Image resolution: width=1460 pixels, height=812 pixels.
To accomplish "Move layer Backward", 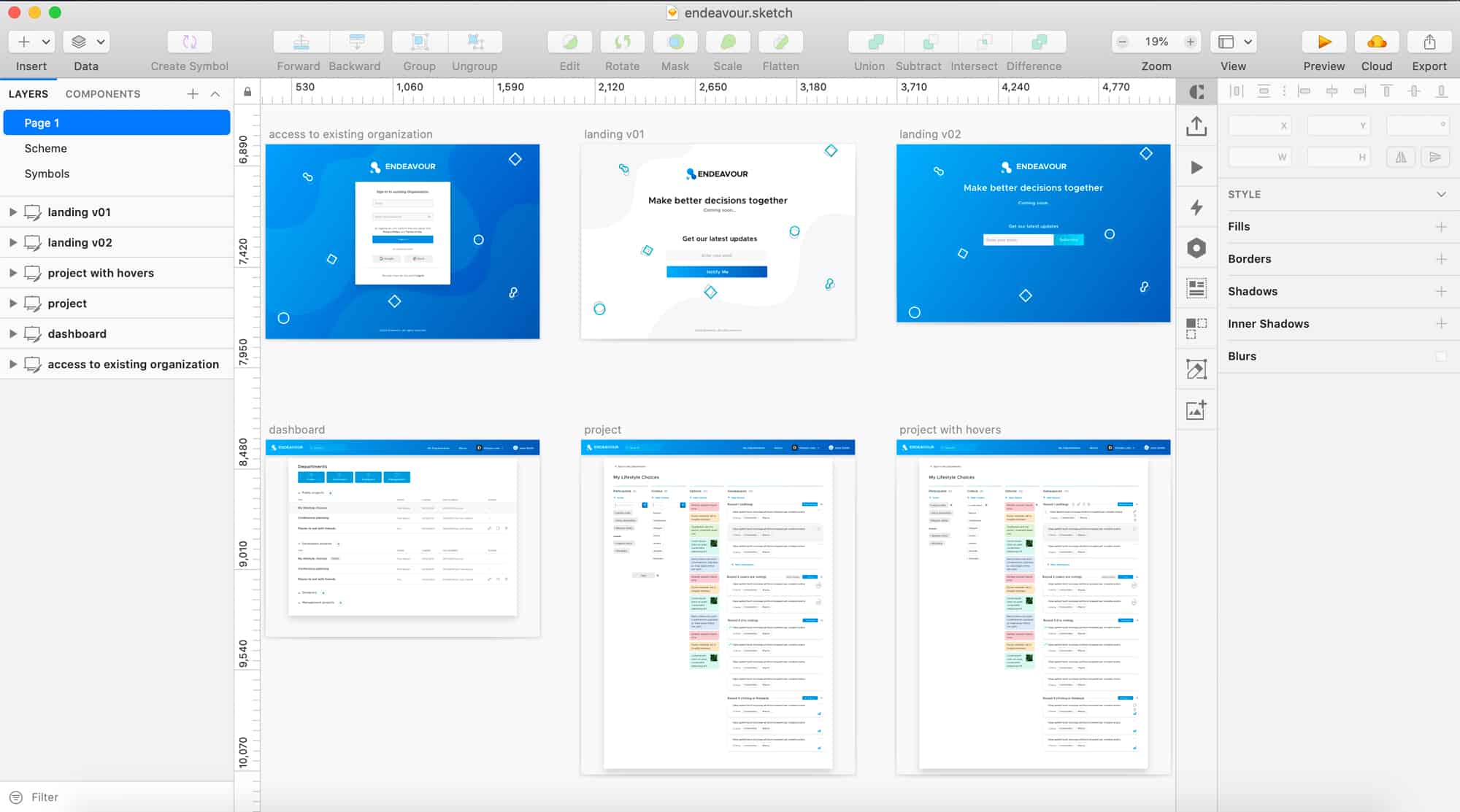I will tap(356, 42).
